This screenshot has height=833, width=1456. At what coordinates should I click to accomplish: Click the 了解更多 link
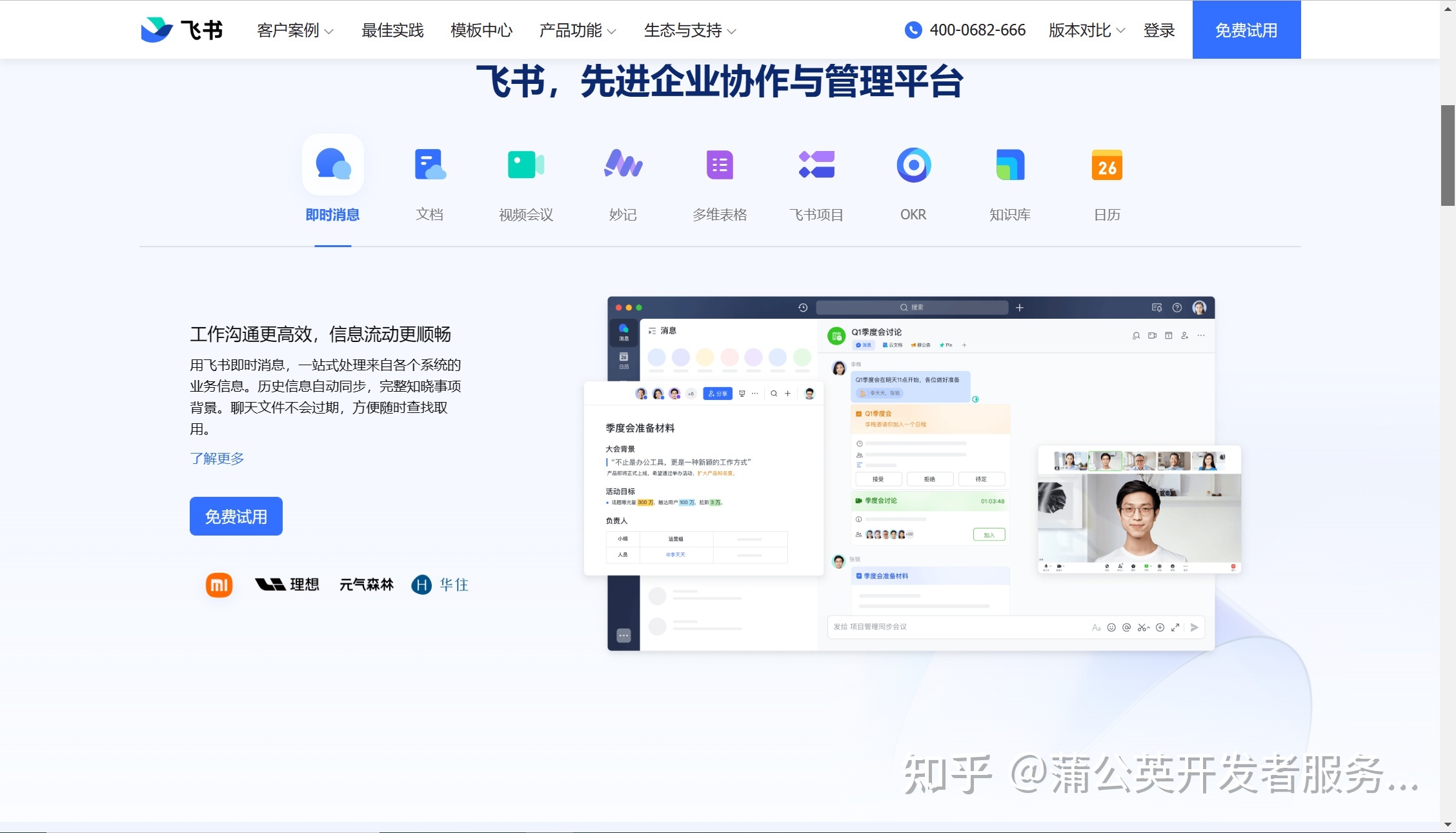tap(217, 458)
